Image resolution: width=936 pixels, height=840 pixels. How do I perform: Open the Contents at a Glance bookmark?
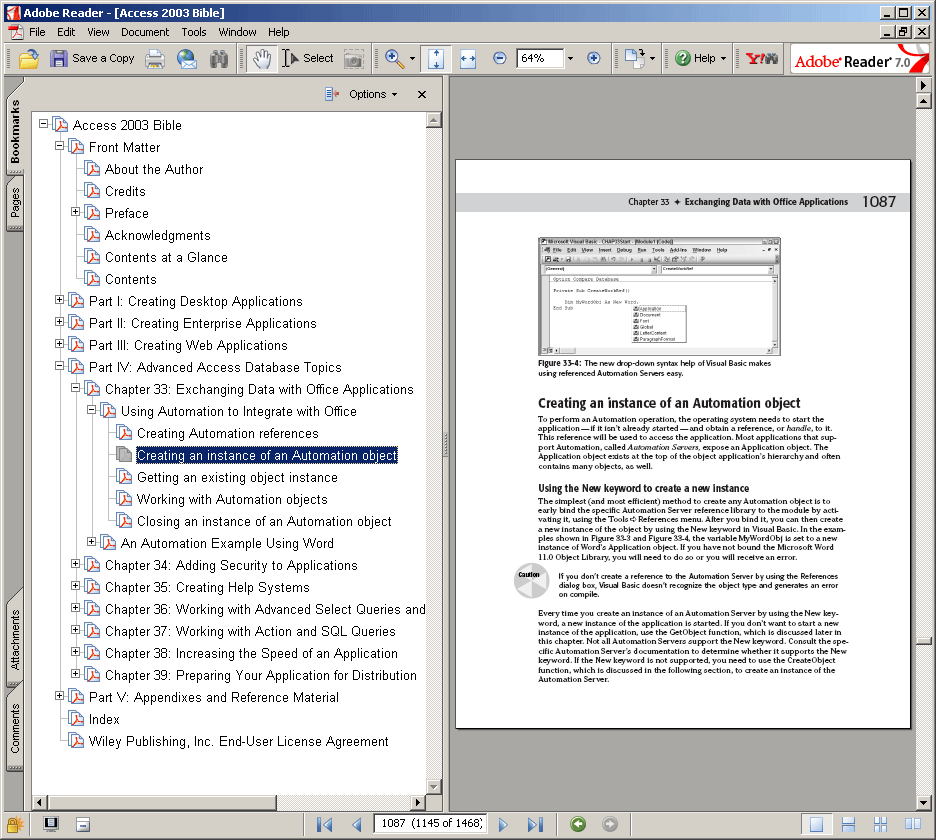click(x=166, y=257)
